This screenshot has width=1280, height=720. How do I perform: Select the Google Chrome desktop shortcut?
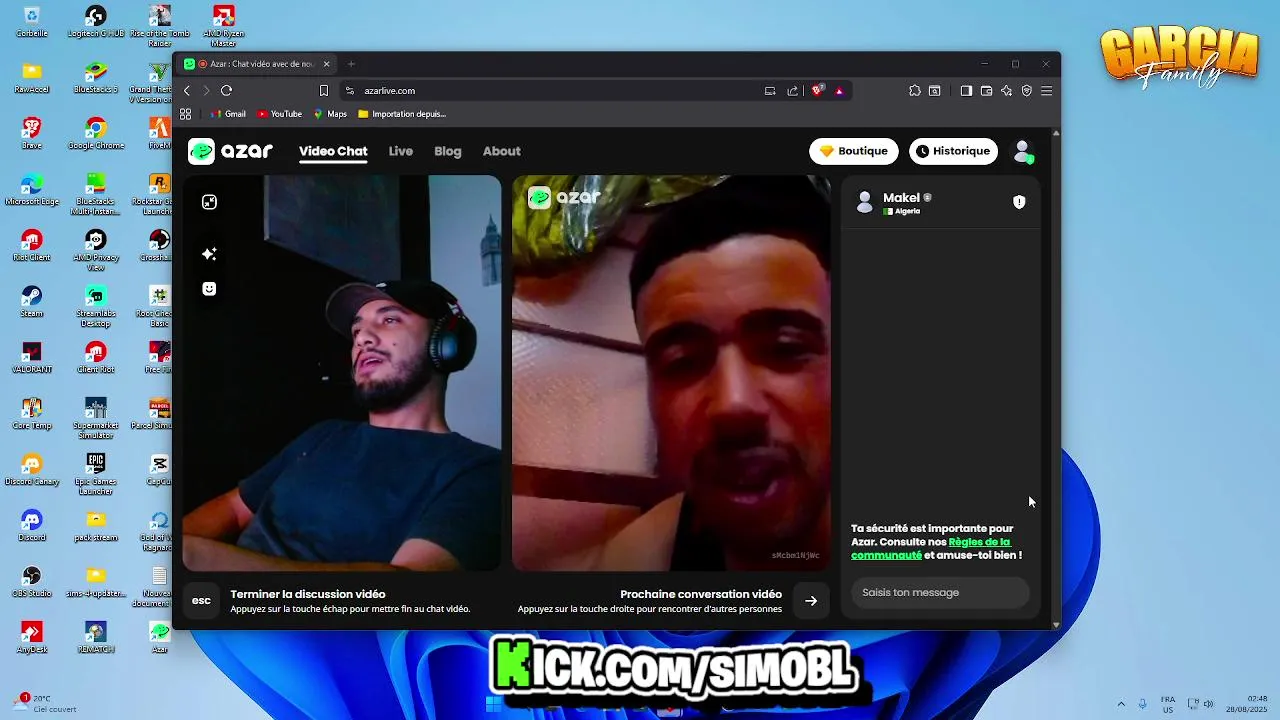pyautogui.click(x=96, y=134)
